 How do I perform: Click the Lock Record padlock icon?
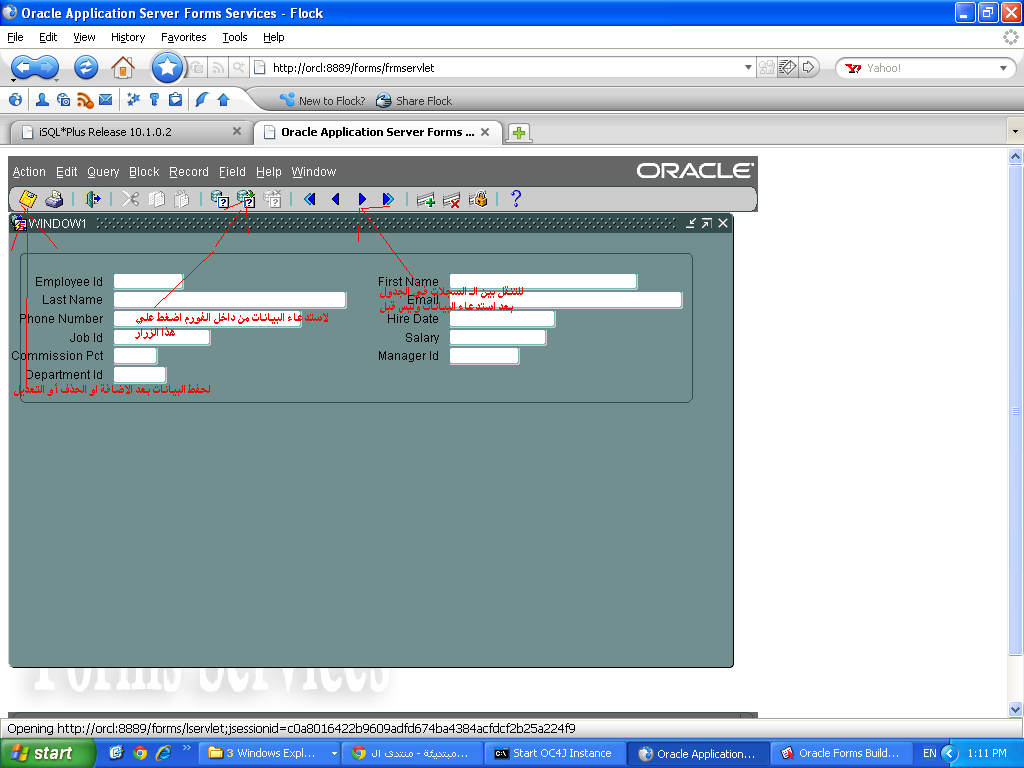478,199
